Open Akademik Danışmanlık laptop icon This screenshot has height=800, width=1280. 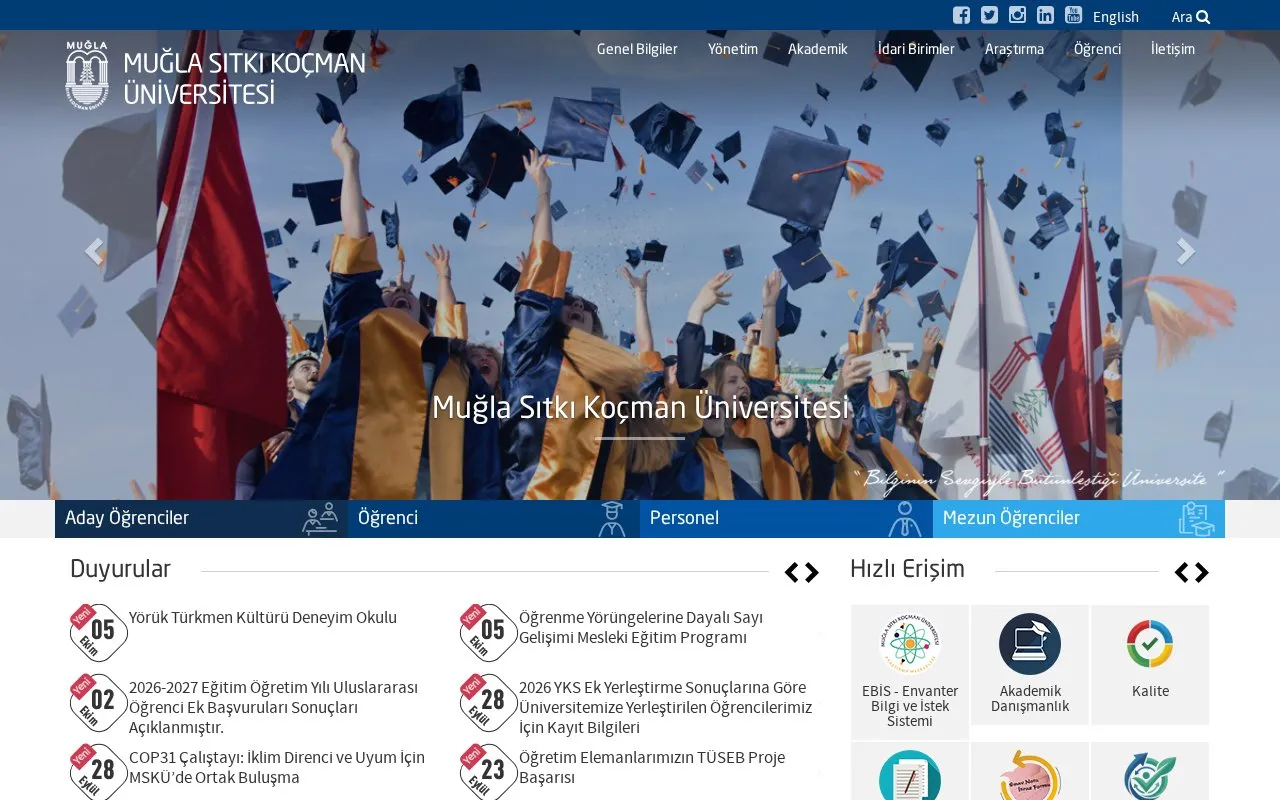1030,644
